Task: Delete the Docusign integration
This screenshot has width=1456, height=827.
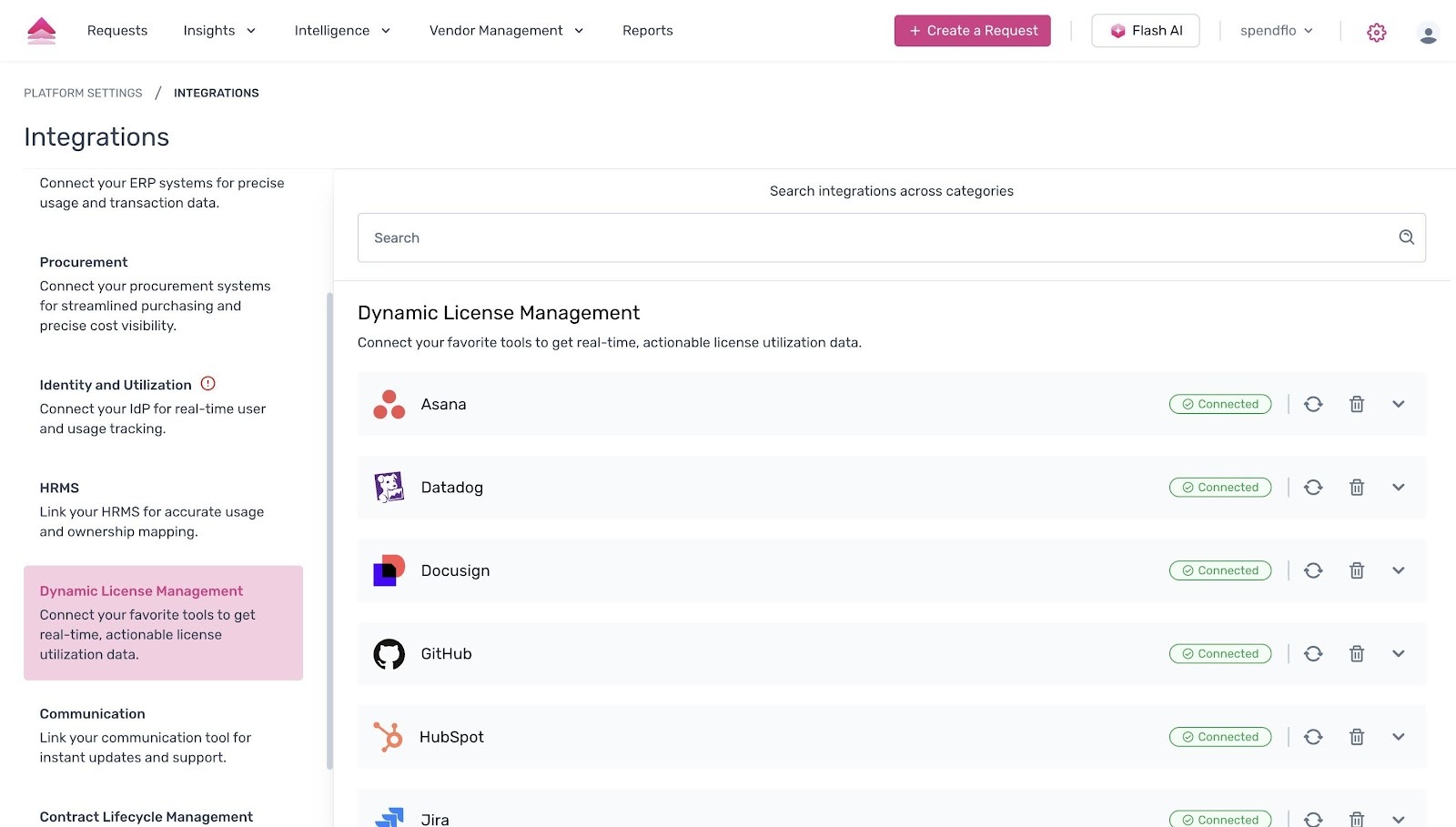Action: (1356, 570)
